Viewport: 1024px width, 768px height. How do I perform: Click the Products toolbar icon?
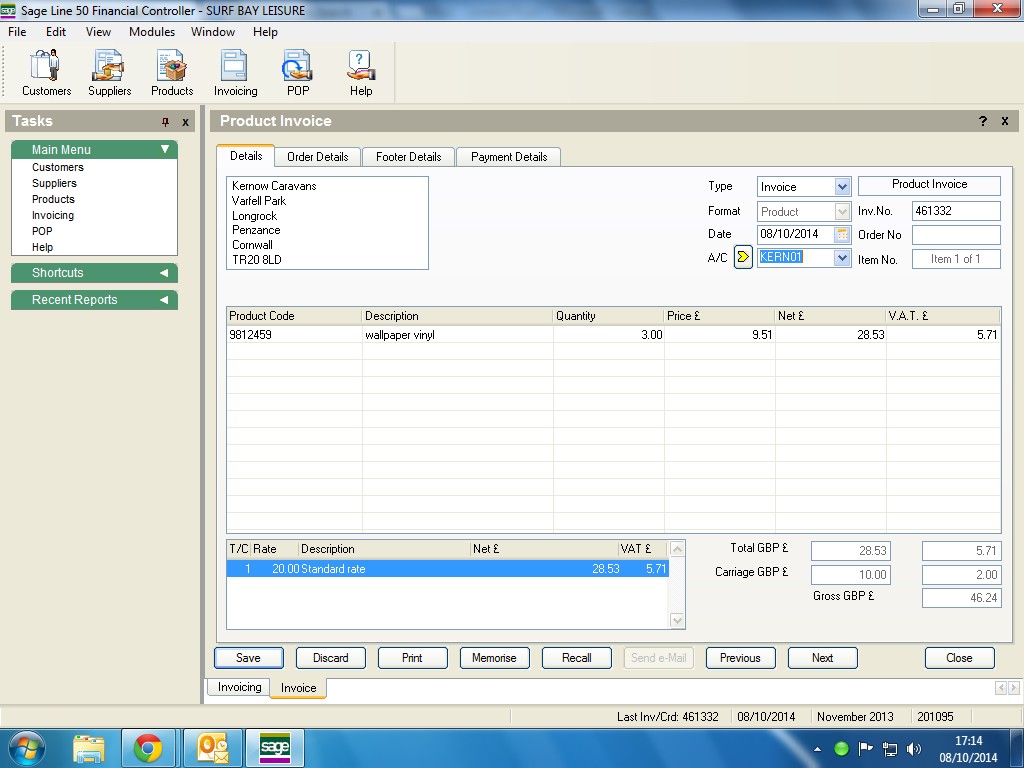(x=172, y=73)
